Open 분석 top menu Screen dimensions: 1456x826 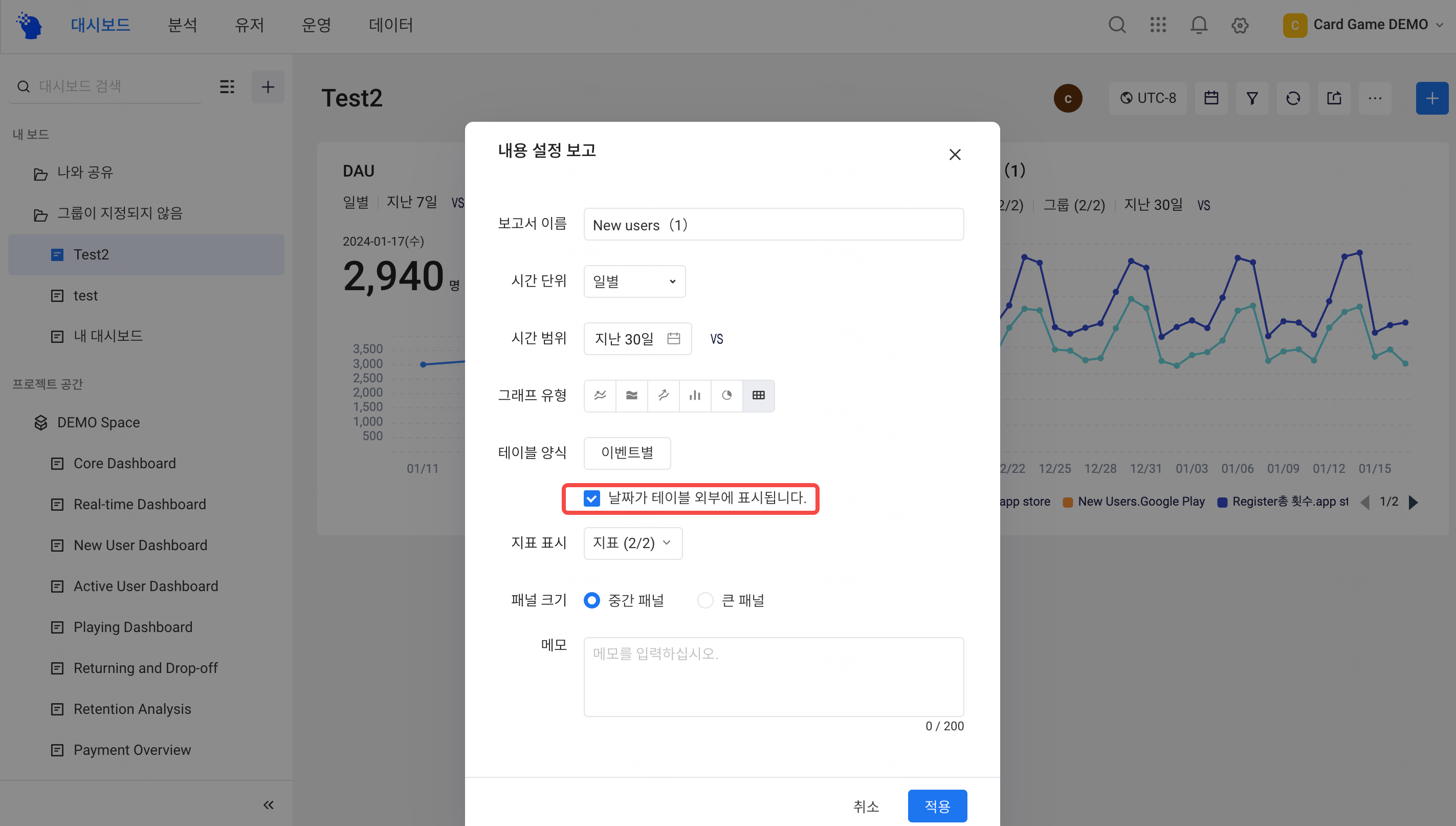(183, 25)
